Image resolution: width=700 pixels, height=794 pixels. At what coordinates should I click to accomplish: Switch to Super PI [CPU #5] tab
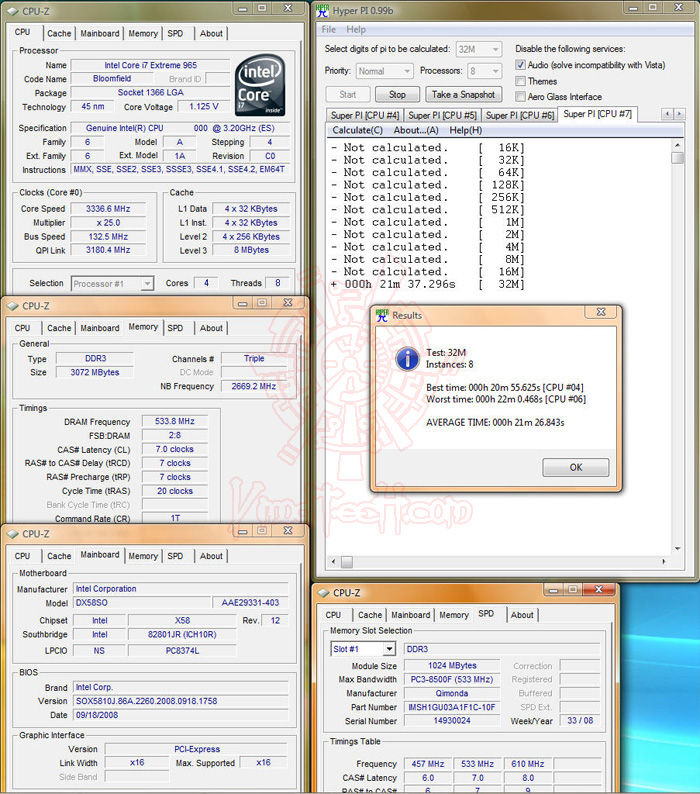(x=442, y=115)
